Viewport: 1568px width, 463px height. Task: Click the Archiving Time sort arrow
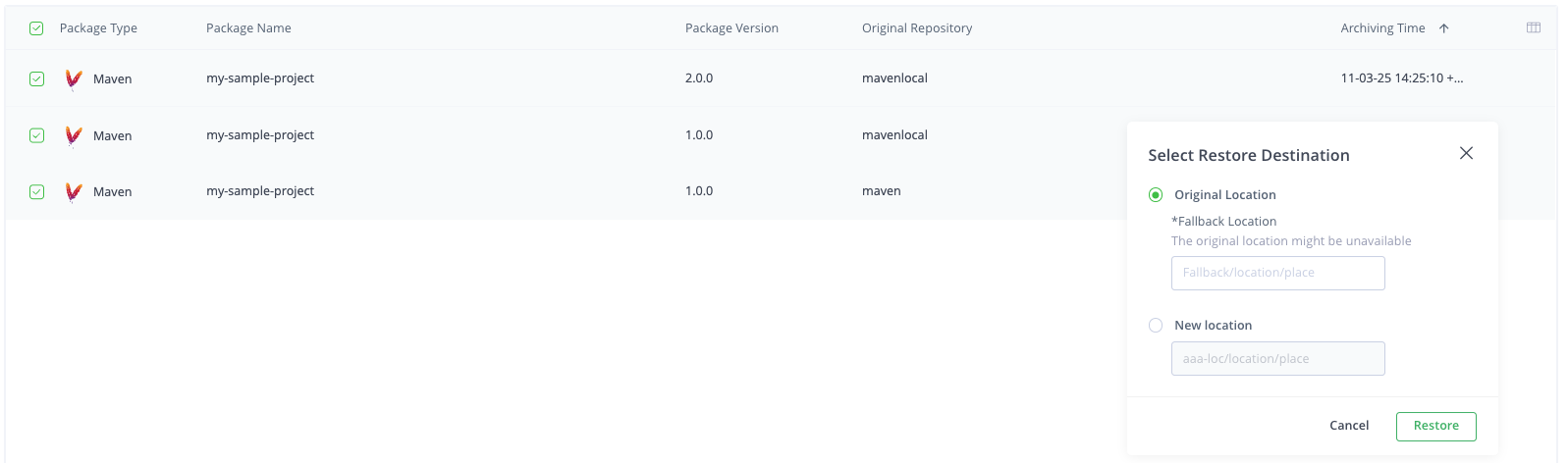pos(1443,28)
